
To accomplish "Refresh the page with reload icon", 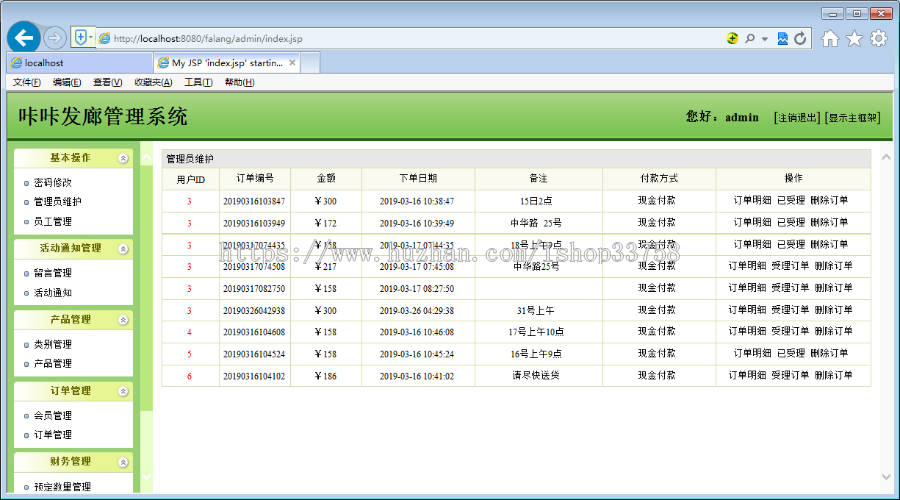I will (x=800, y=38).
